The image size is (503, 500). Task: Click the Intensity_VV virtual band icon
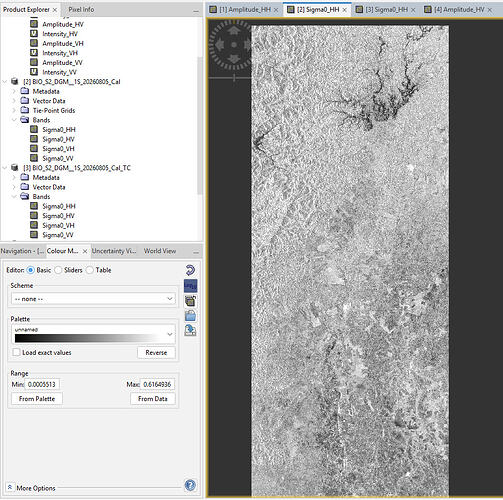(x=34, y=72)
